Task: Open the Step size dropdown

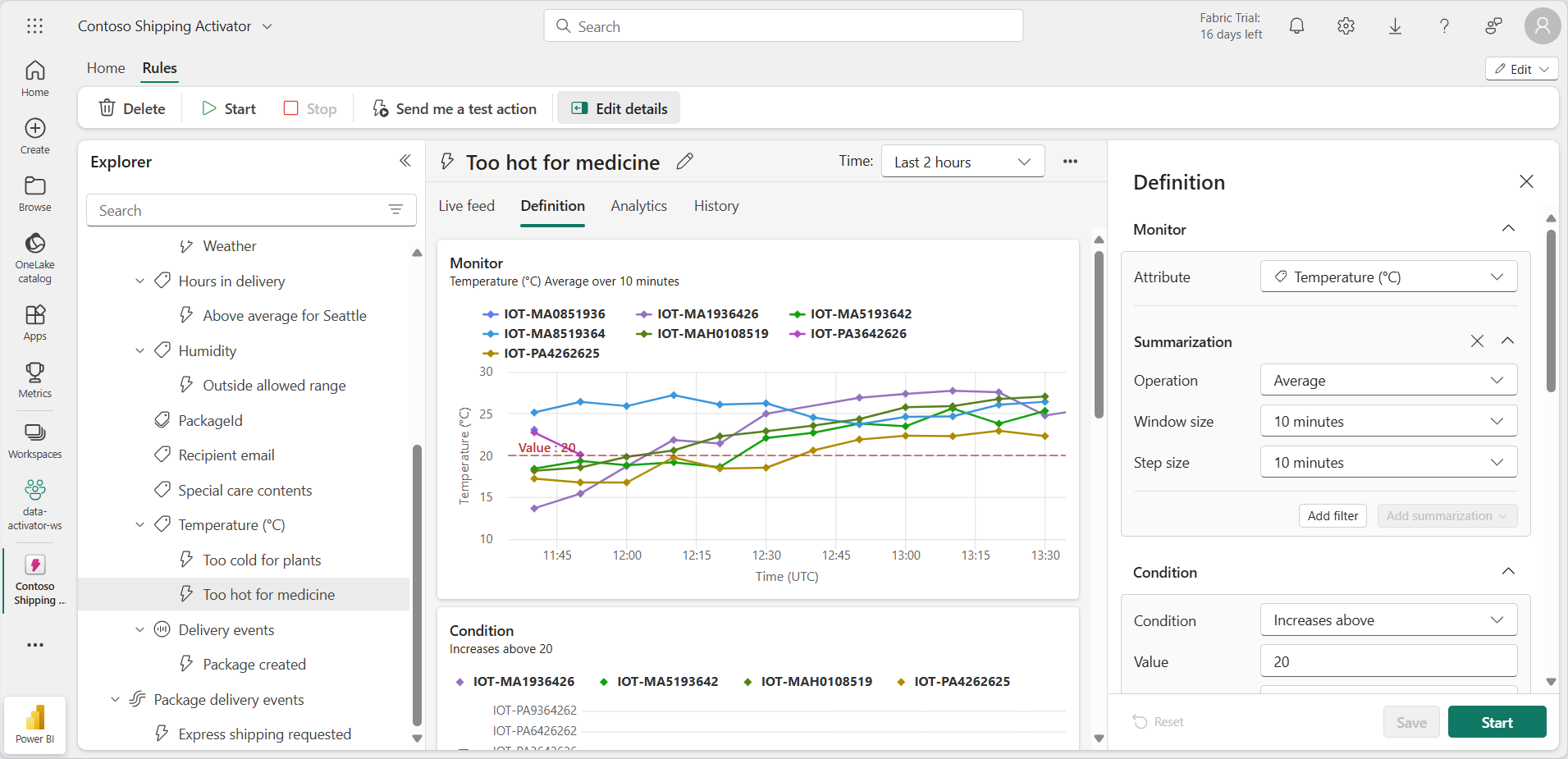Action: [1388, 462]
